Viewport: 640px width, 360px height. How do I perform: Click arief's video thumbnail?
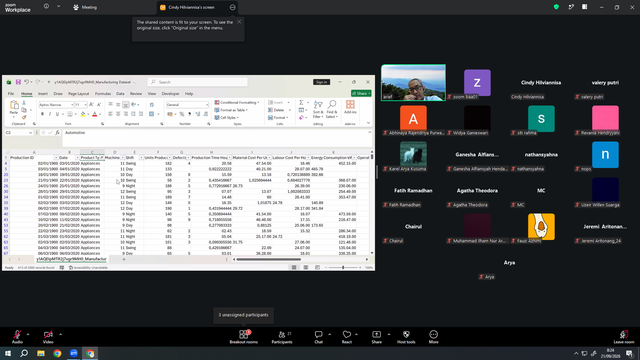[x=413, y=83]
